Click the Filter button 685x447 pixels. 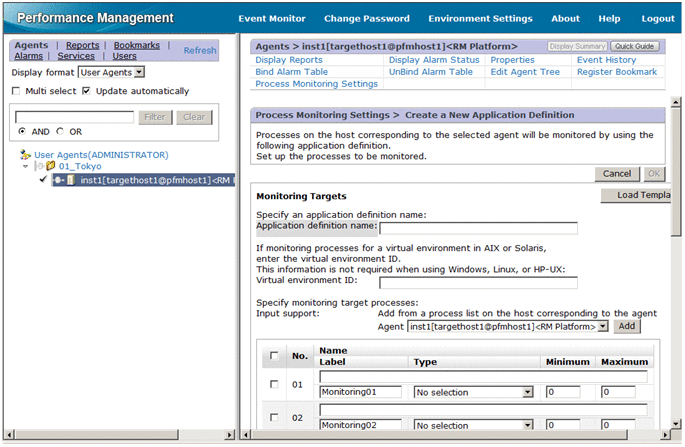[x=155, y=117]
